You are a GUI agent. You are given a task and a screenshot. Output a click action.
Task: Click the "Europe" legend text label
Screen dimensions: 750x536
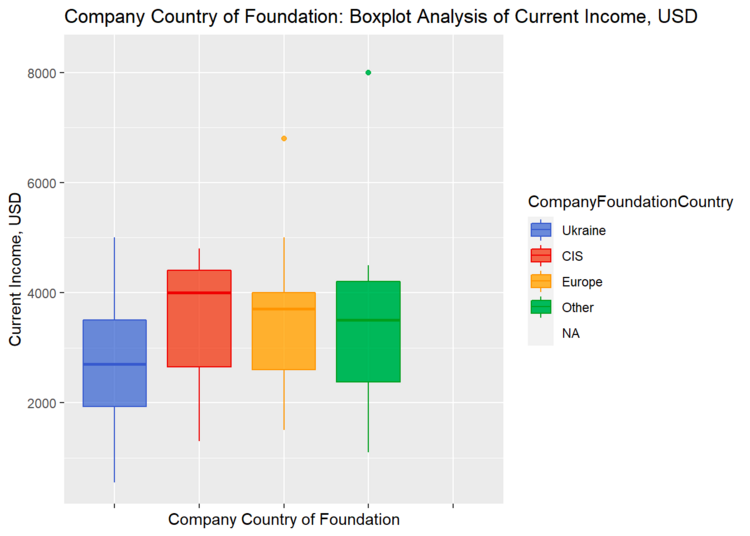[582, 282]
